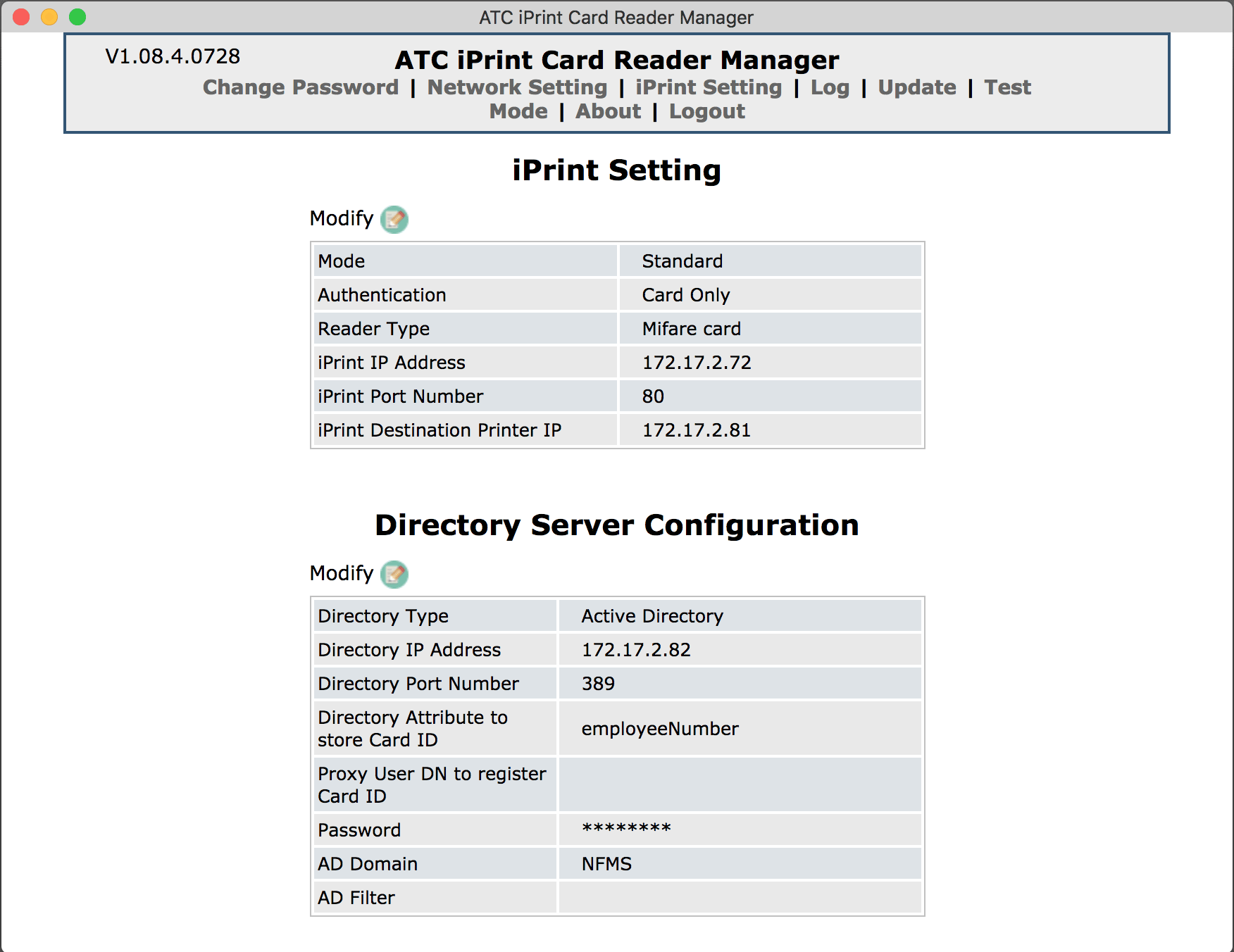Open the Update page link

click(917, 87)
